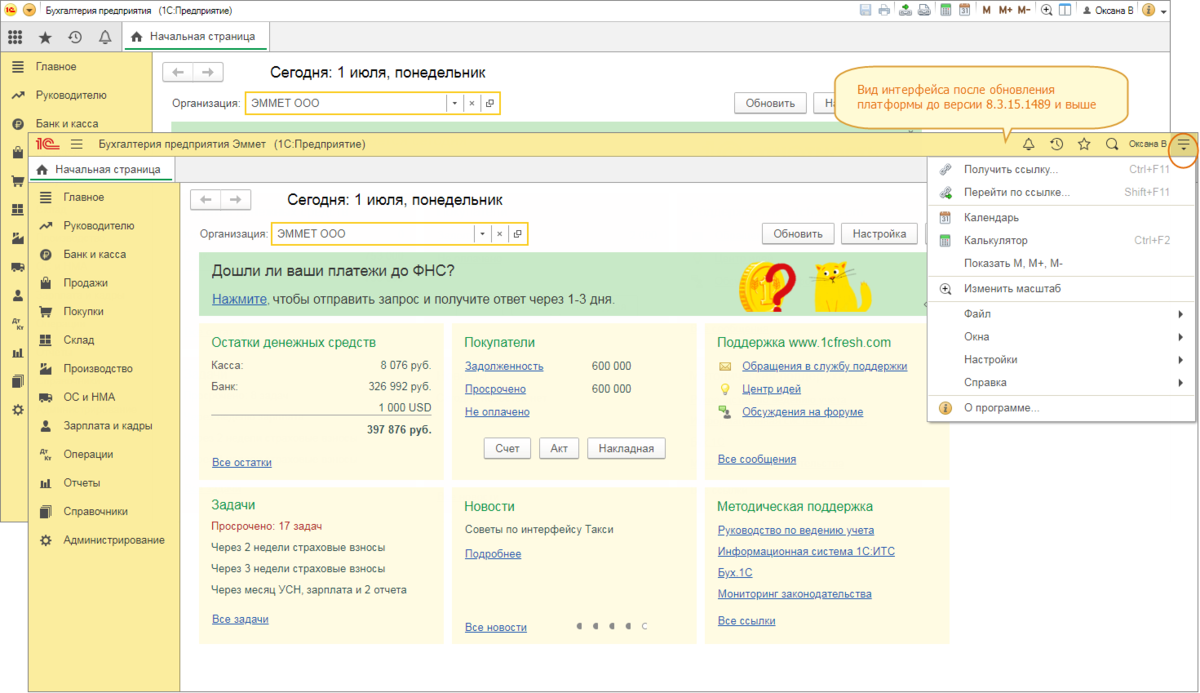Image resolution: width=1200 pixels, height=693 pixels.
Task: Open Favorites star in back window toolbar
Action: (45, 37)
